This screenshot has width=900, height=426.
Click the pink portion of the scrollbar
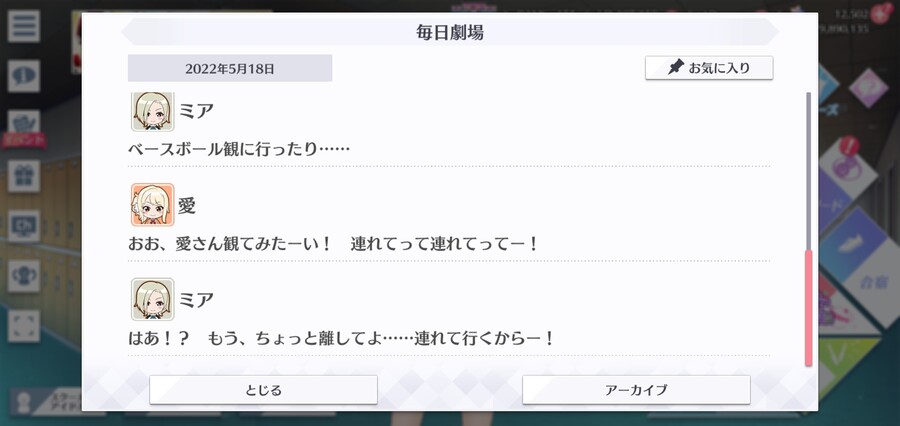[x=809, y=308]
